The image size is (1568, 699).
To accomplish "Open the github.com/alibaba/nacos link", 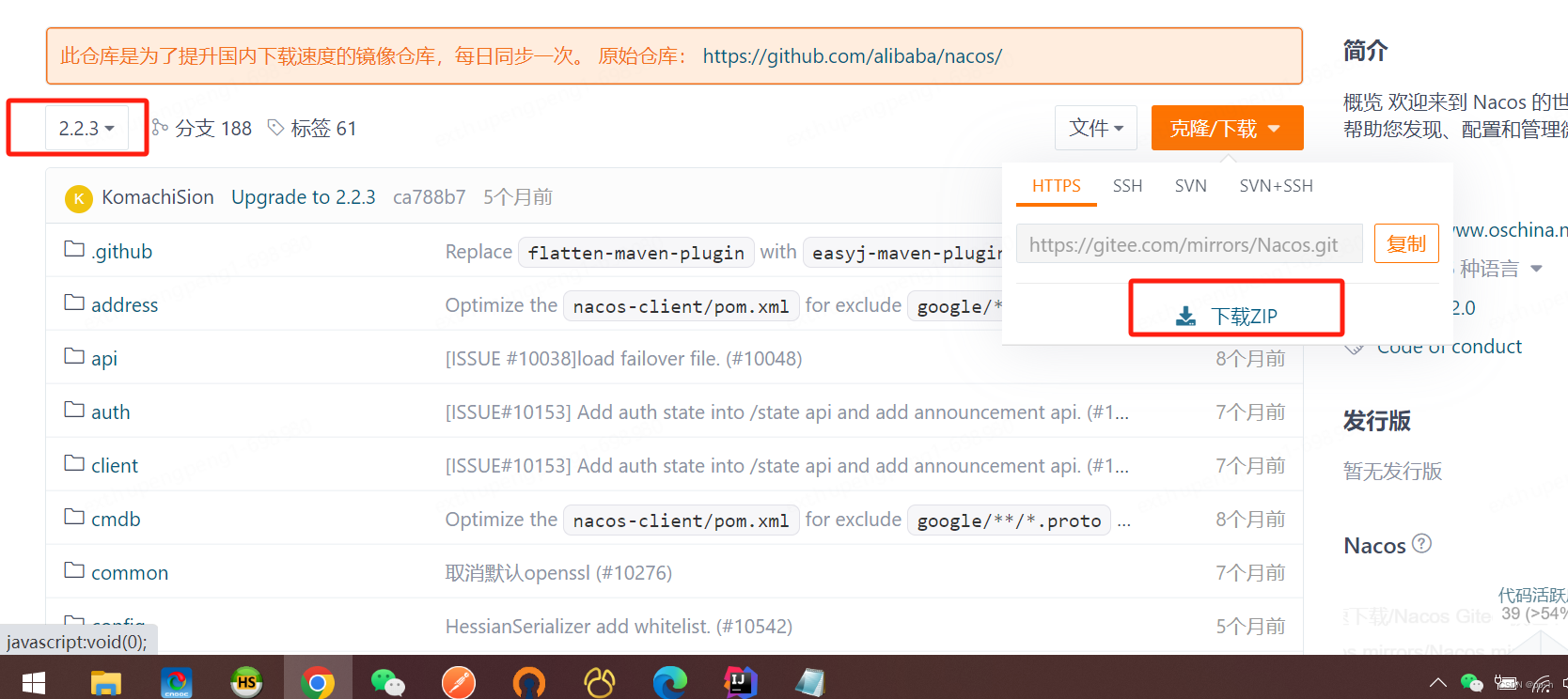I will tap(852, 56).
